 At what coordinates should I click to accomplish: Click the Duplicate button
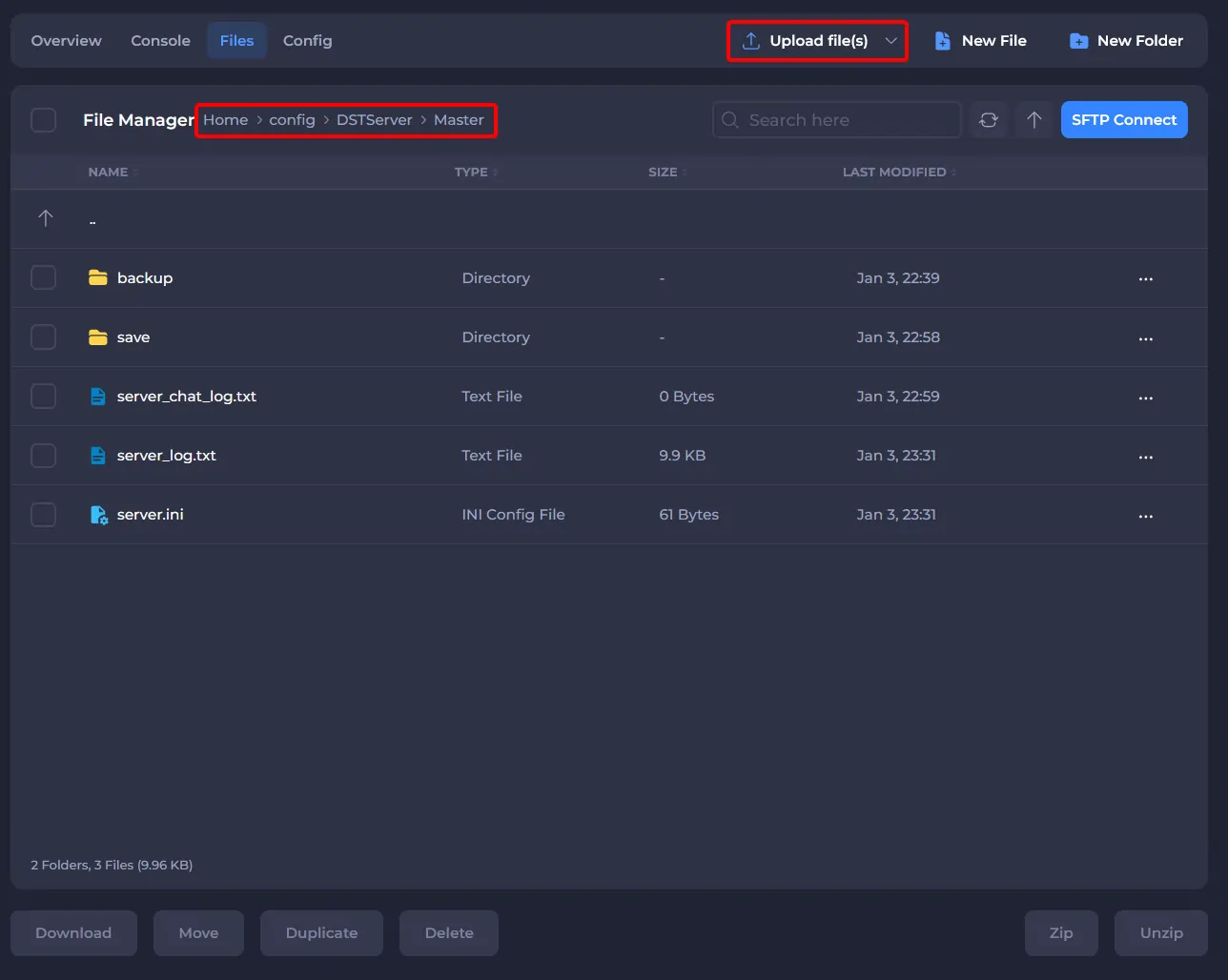pyautogui.click(x=321, y=933)
